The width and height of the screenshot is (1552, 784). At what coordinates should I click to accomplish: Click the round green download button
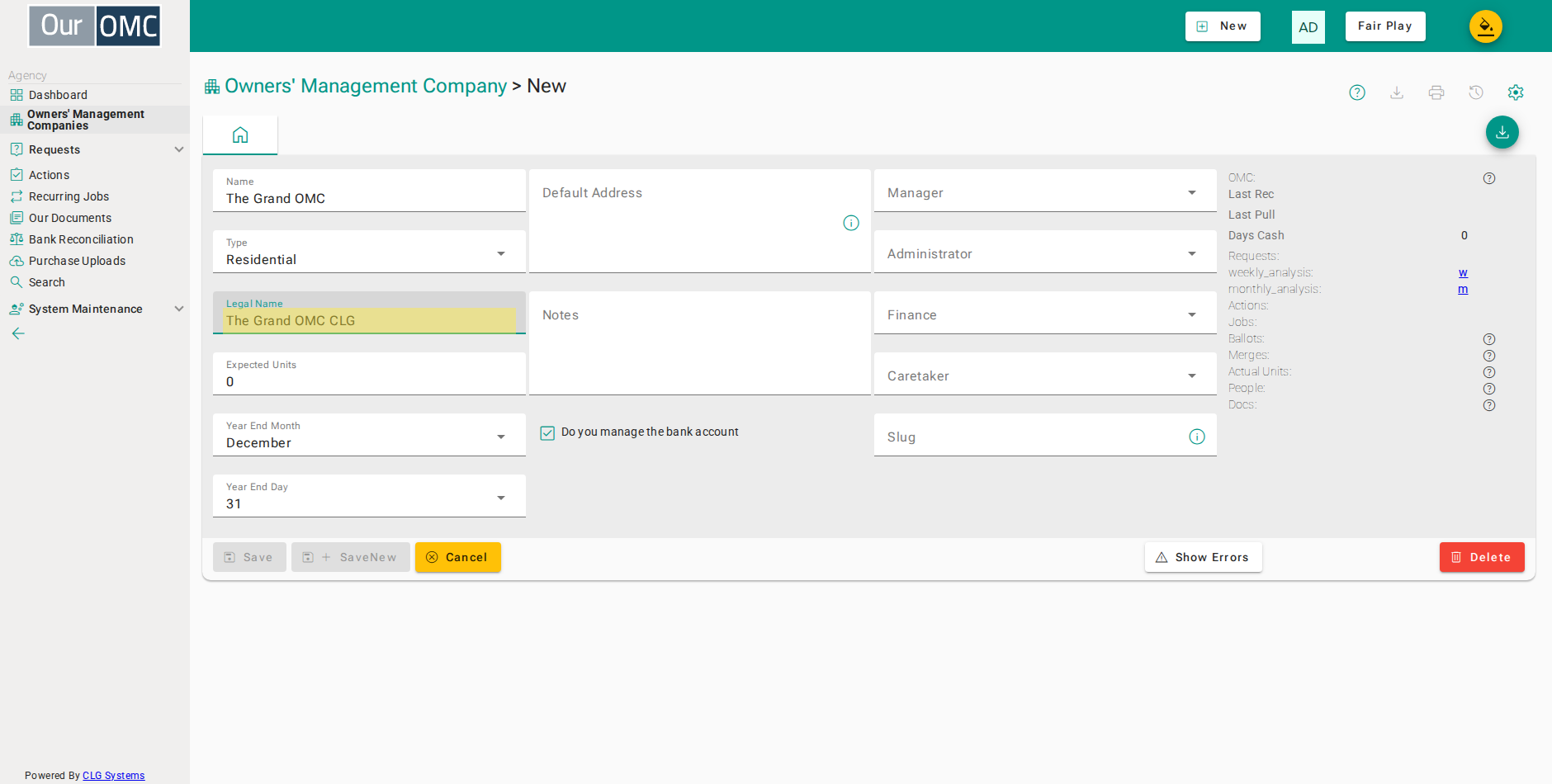1502,132
